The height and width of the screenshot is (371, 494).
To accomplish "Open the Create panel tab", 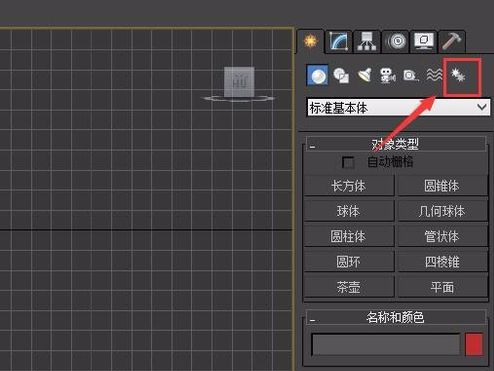I will [310, 41].
